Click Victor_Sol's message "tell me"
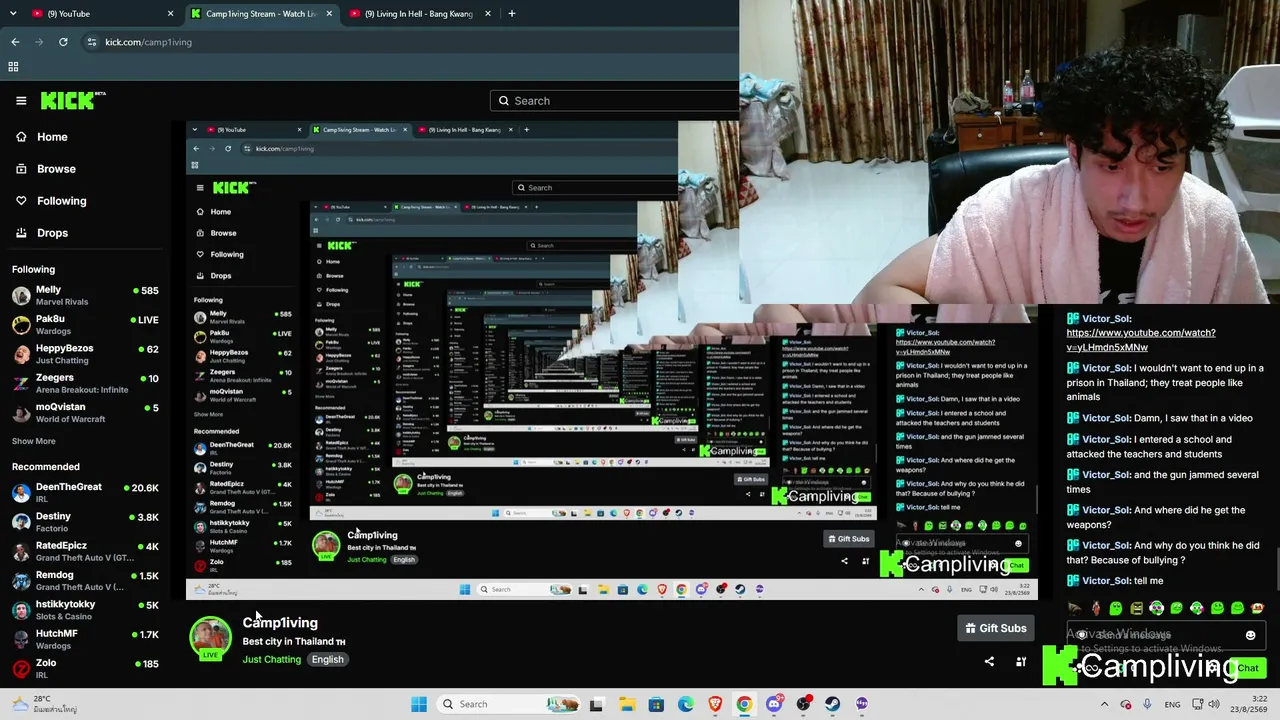The height and width of the screenshot is (720, 1280). 1149,581
